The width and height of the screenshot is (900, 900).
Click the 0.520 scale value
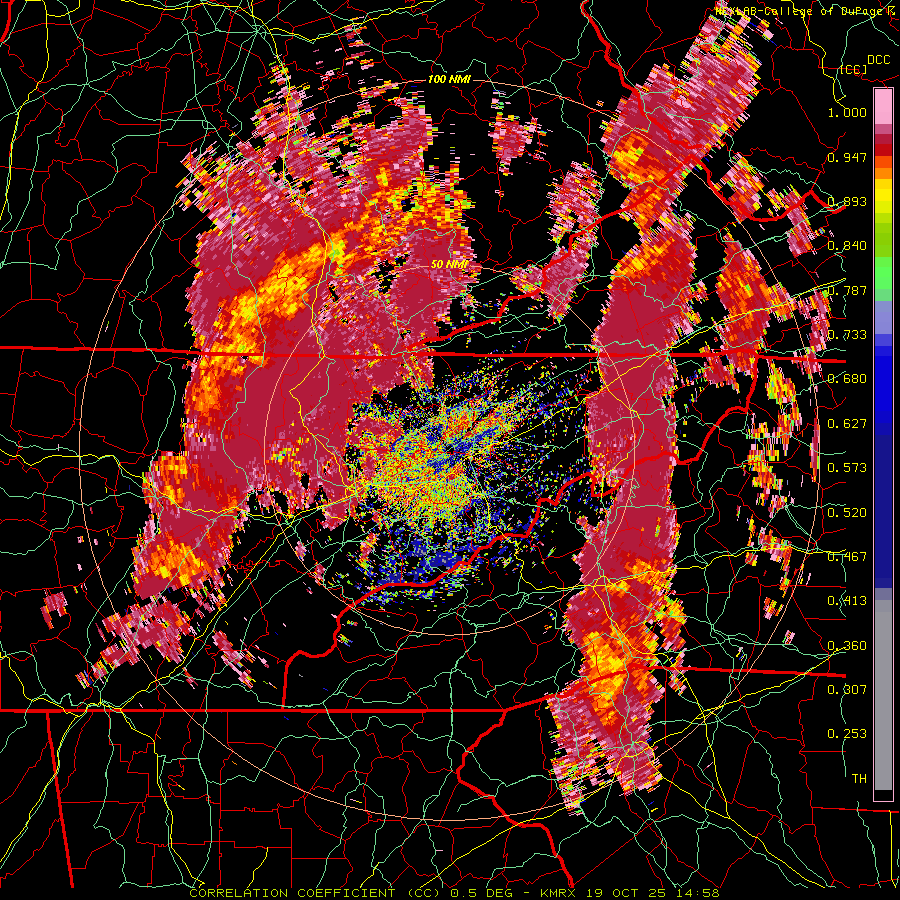(847, 513)
